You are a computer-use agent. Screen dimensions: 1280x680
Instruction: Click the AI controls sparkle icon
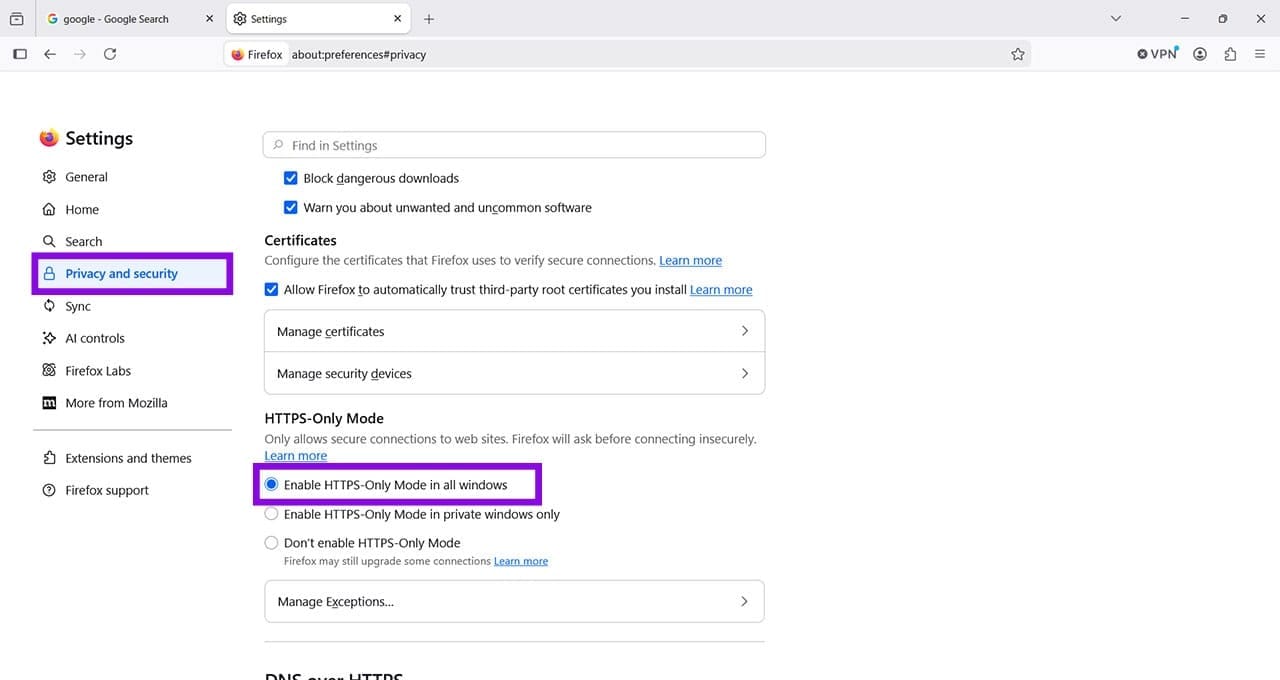[x=49, y=338]
